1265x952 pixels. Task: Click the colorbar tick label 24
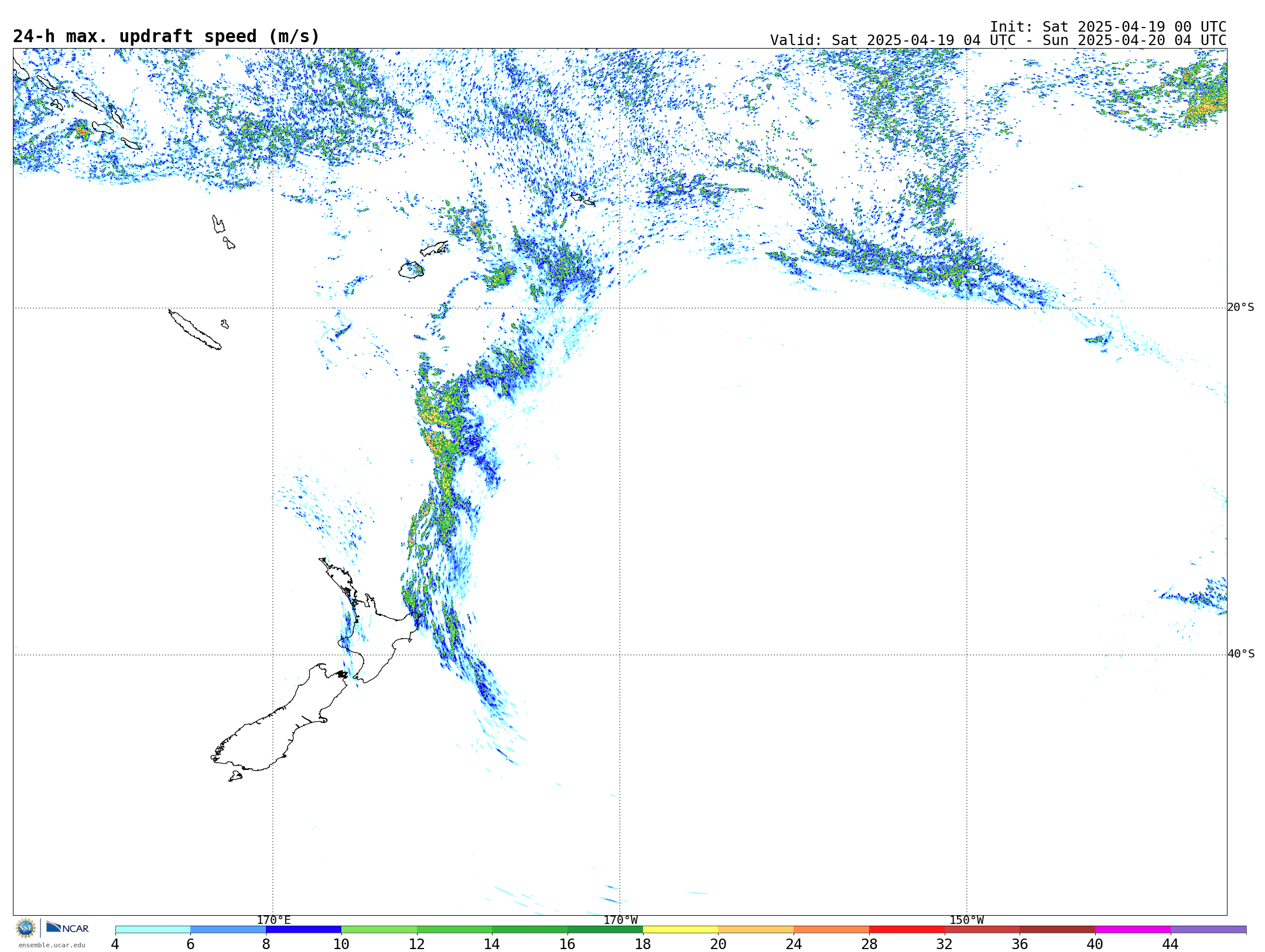794,944
